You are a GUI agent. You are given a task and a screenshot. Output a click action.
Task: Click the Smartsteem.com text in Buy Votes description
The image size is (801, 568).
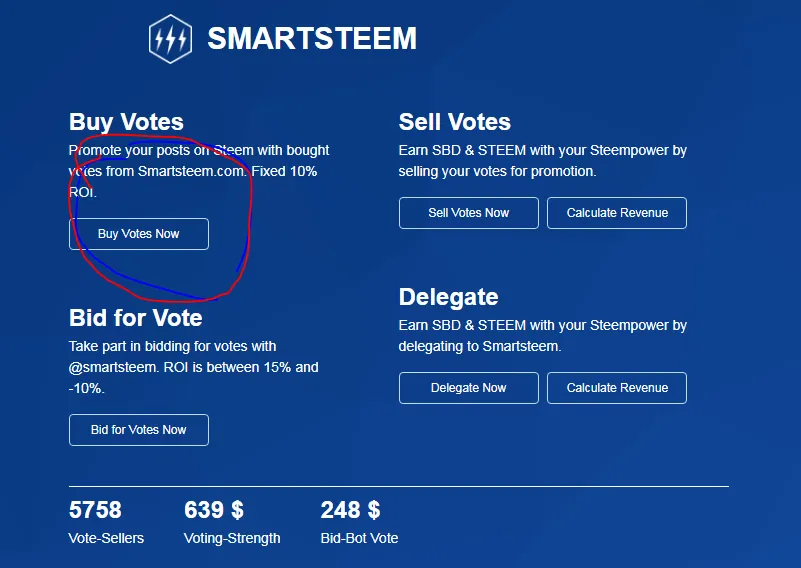(x=192, y=171)
